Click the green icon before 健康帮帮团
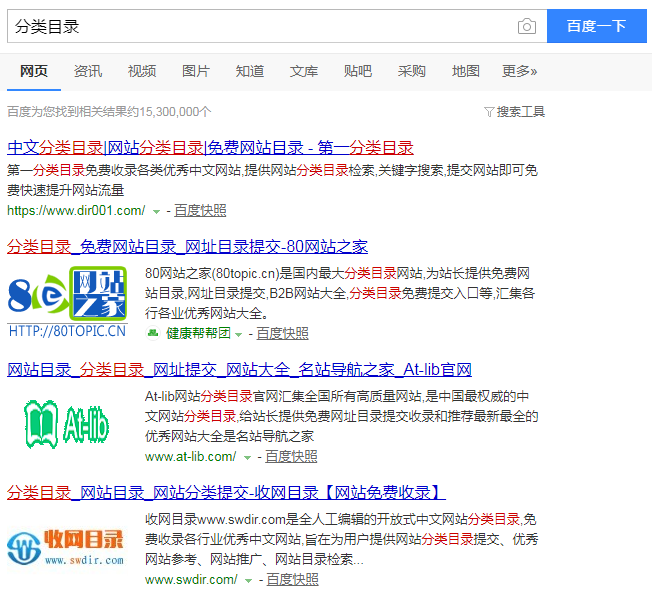 click(x=153, y=333)
